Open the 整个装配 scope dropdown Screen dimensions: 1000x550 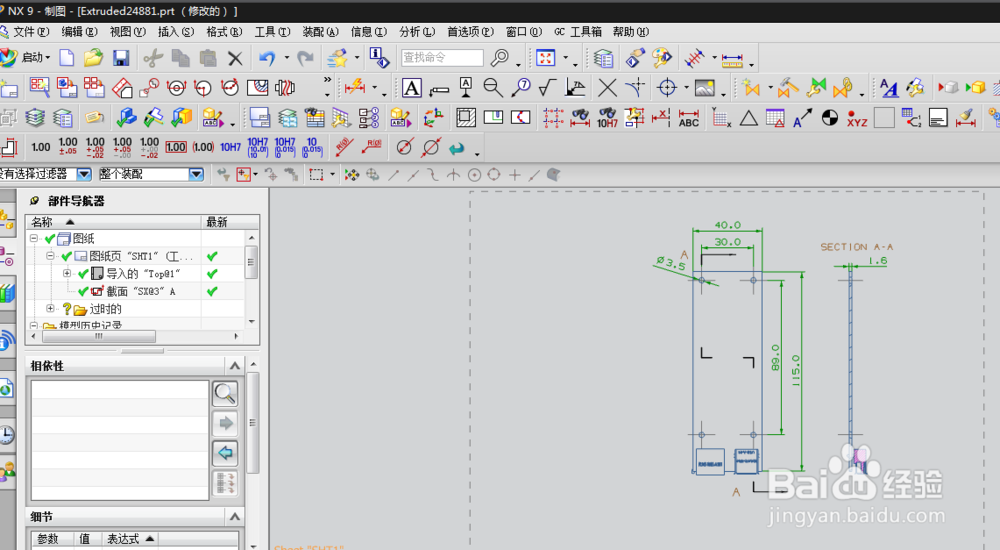(196, 174)
